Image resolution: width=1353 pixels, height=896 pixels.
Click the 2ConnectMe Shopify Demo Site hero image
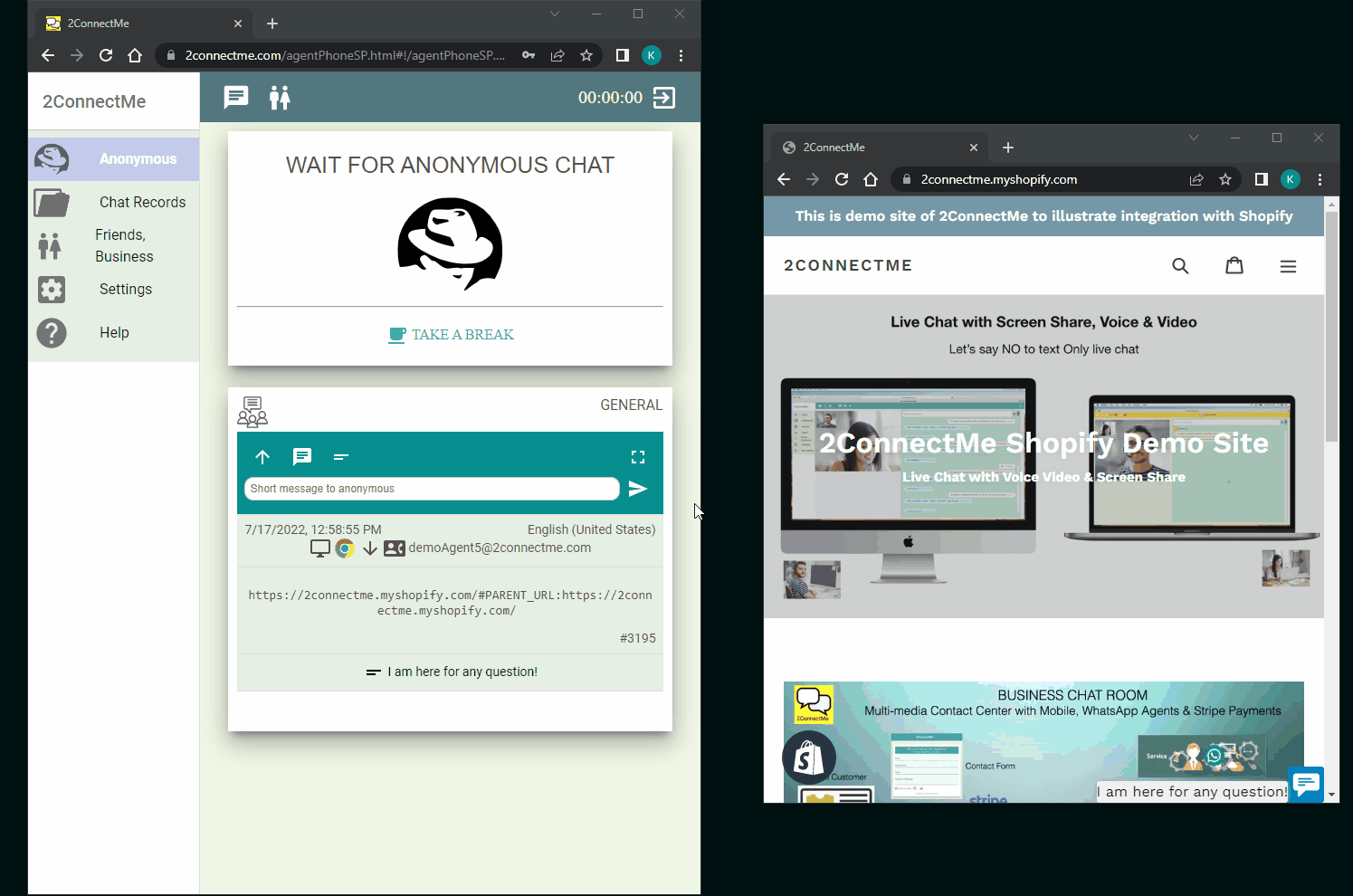[x=1043, y=456]
